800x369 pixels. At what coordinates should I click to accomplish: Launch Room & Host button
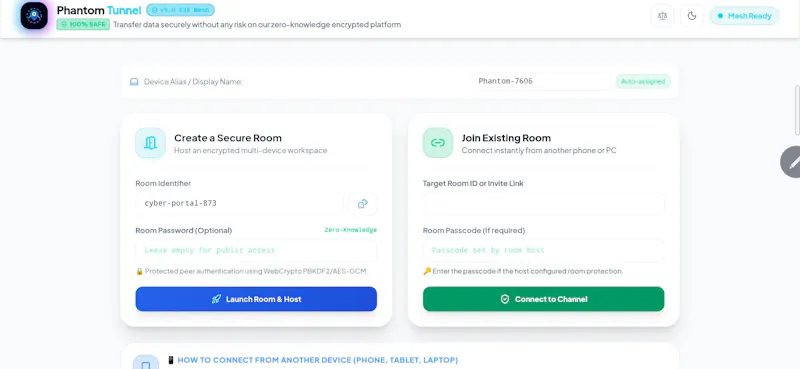coord(256,299)
